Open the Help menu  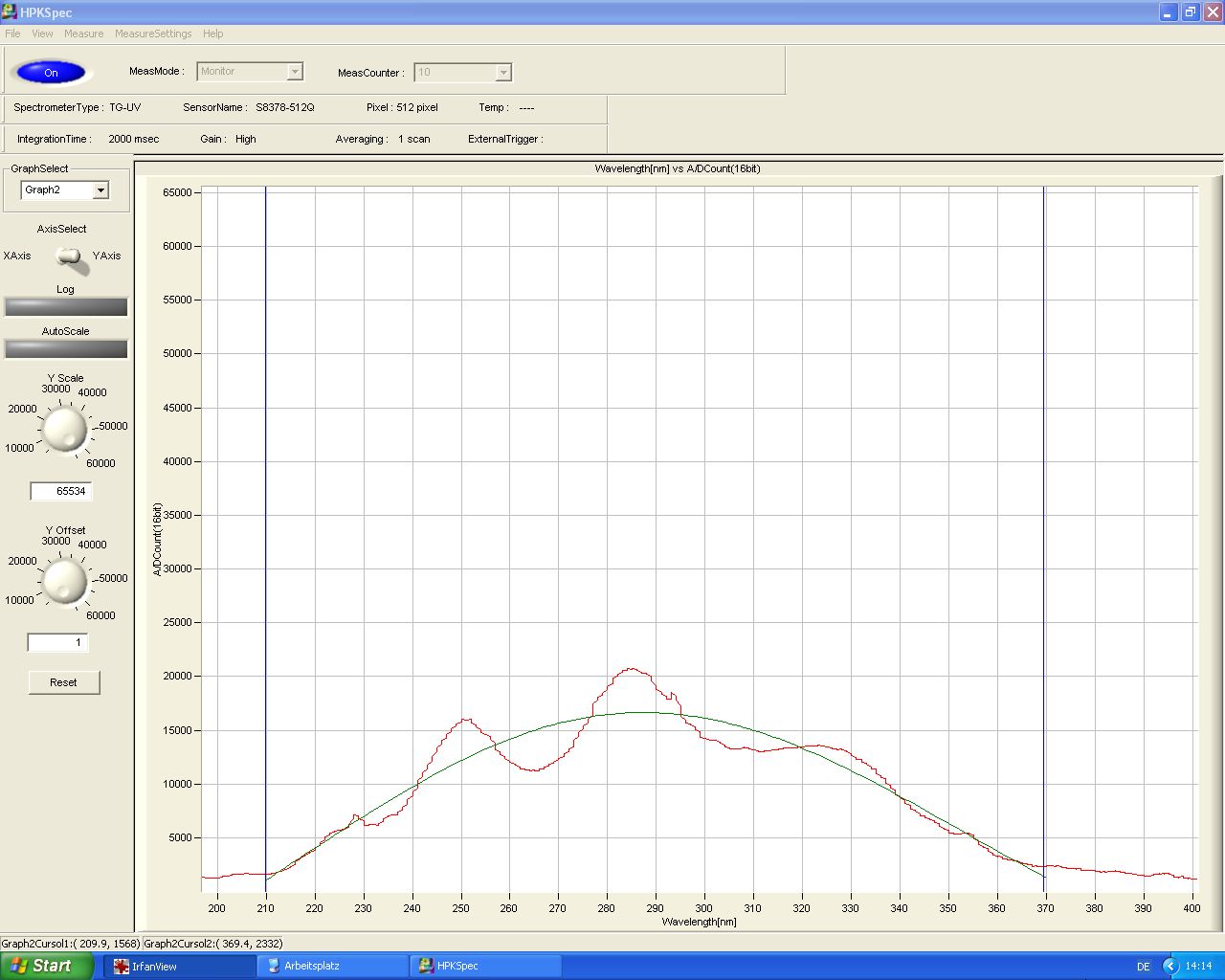pyautogui.click(x=212, y=33)
